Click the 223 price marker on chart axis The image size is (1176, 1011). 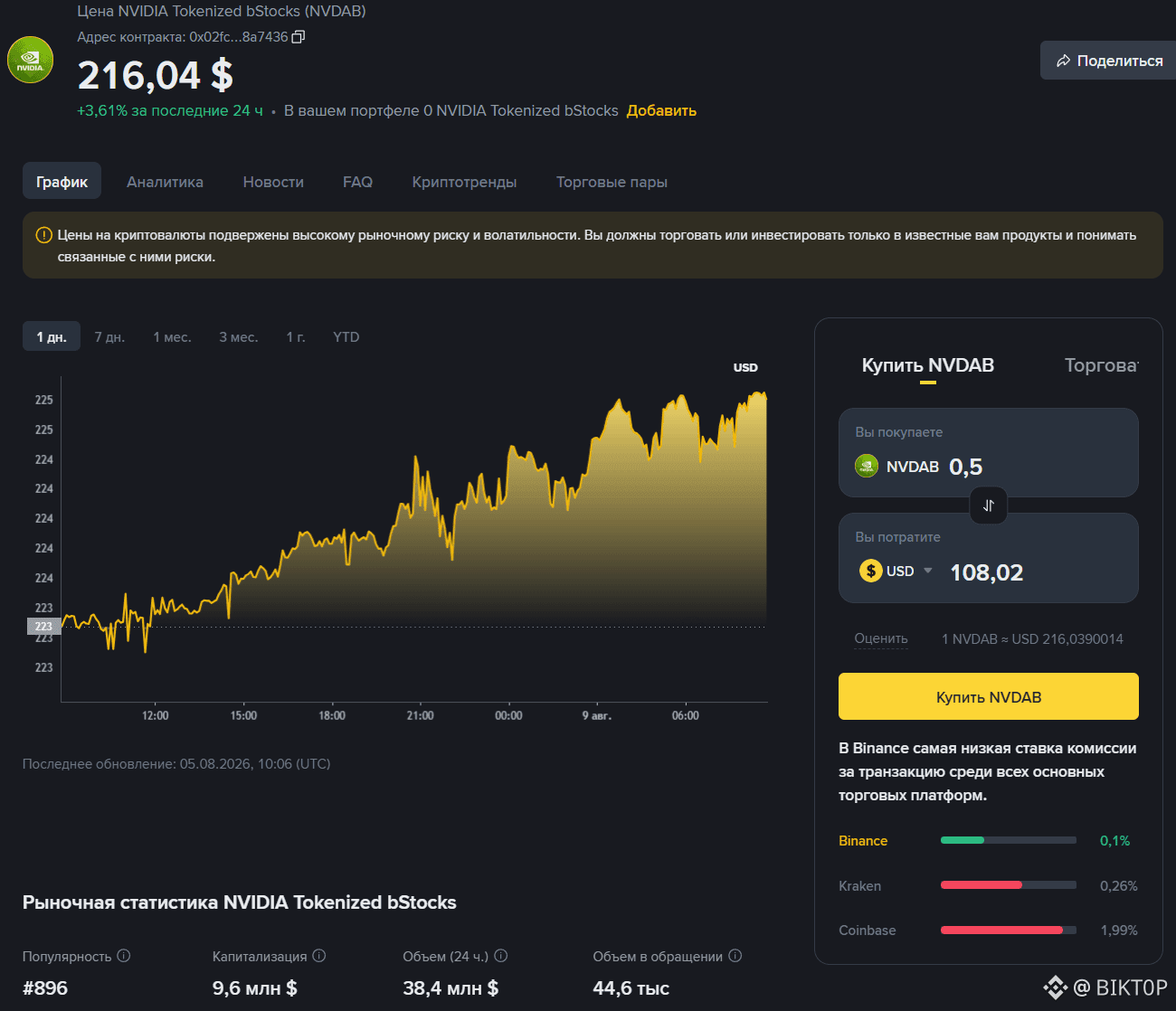click(43, 626)
